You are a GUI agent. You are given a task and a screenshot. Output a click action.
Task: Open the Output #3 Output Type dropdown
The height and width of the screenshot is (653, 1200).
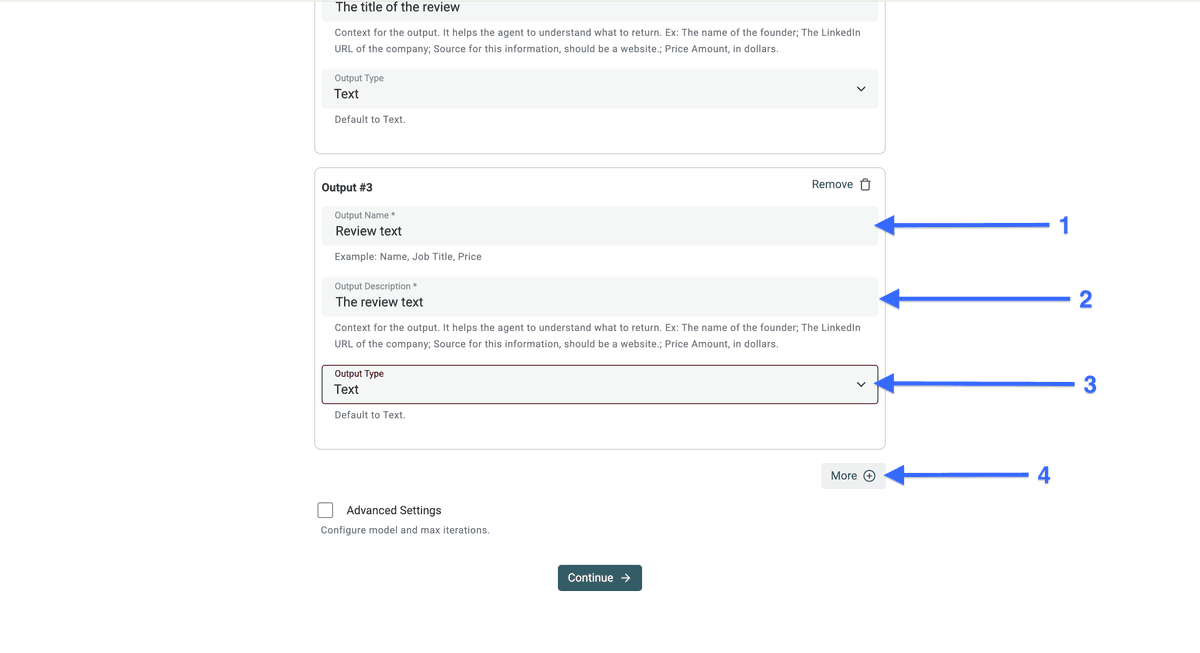[600, 384]
